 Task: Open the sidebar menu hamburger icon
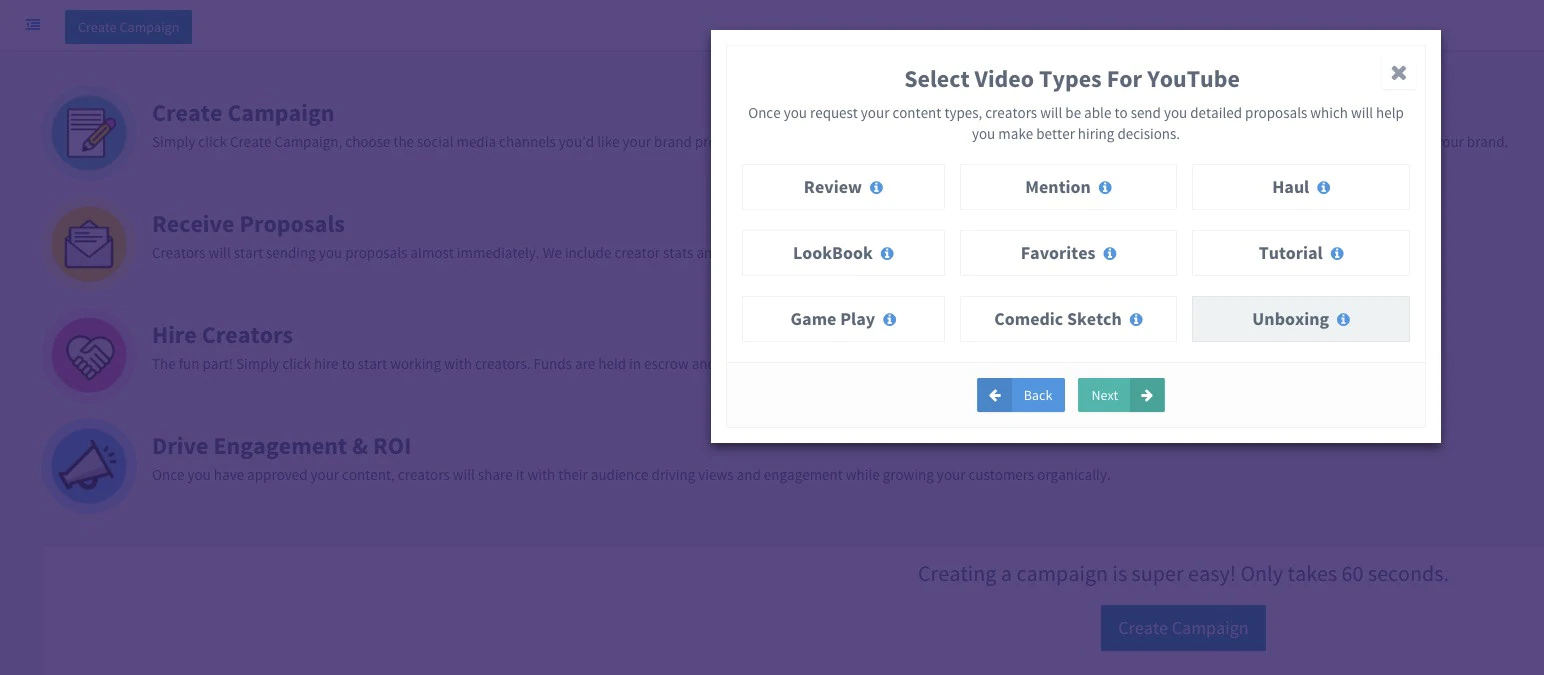coord(33,25)
